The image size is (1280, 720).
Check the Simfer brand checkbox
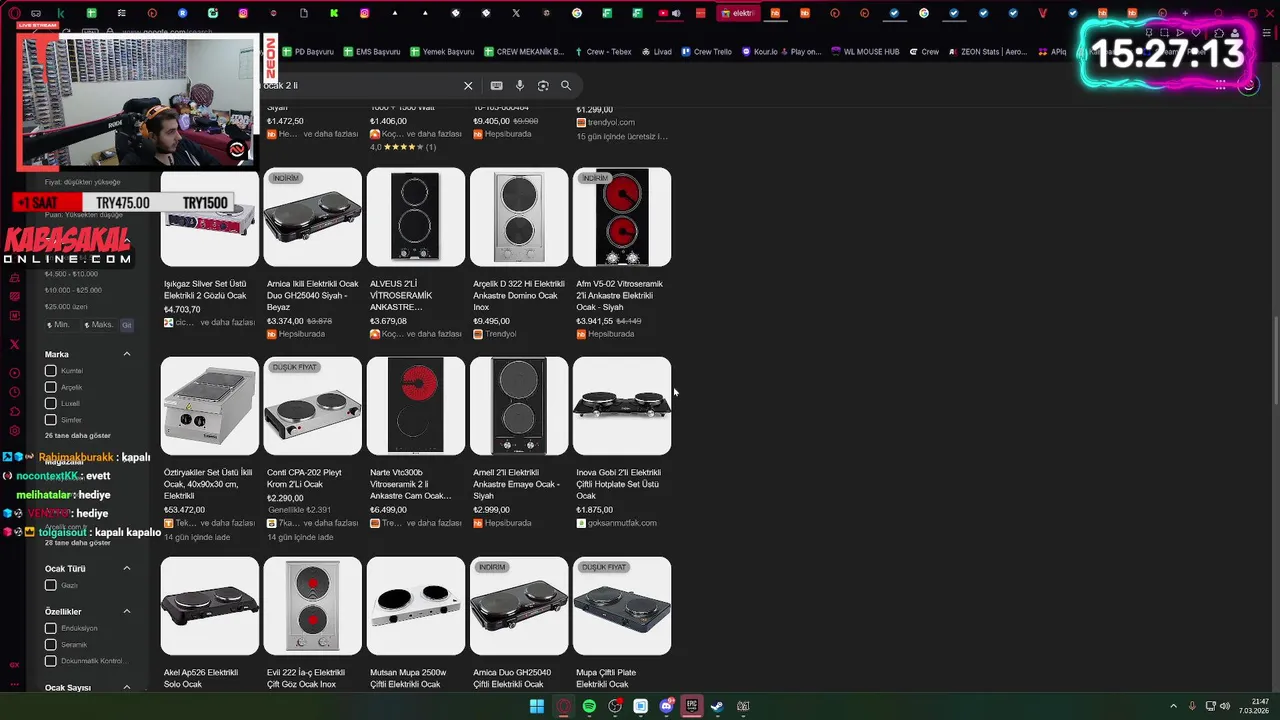pyautogui.click(x=51, y=420)
